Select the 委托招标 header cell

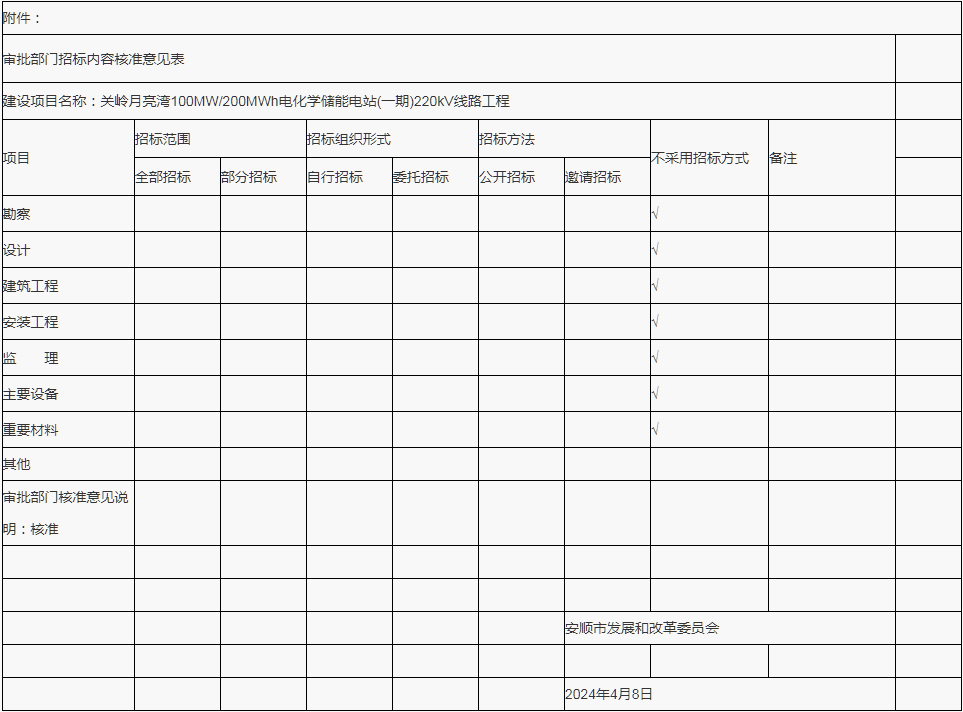pyautogui.click(x=421, y=177)
